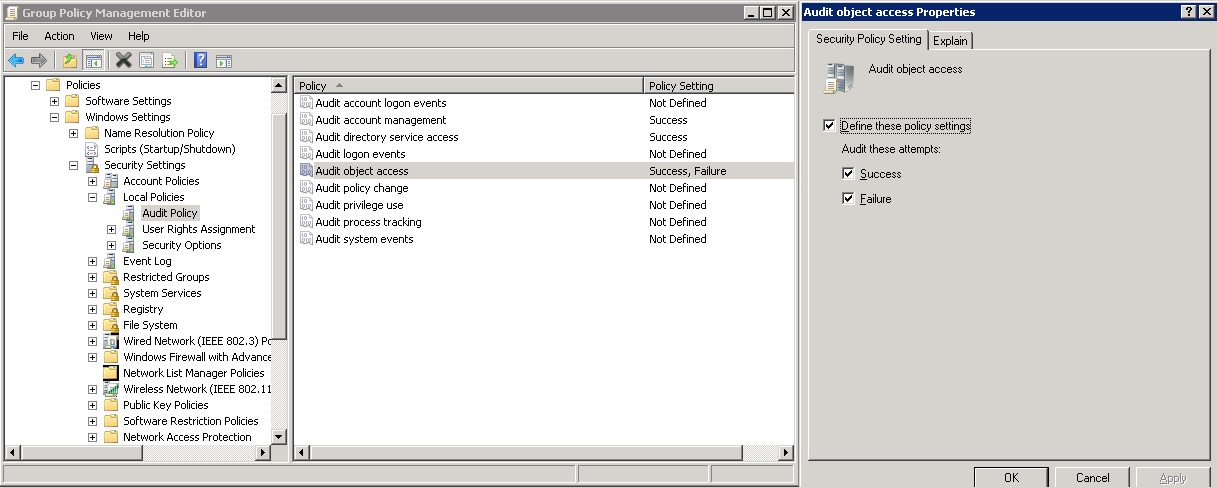Switch to the Explain tab
Screen dimensions: 1218x488
click(951, 41)
